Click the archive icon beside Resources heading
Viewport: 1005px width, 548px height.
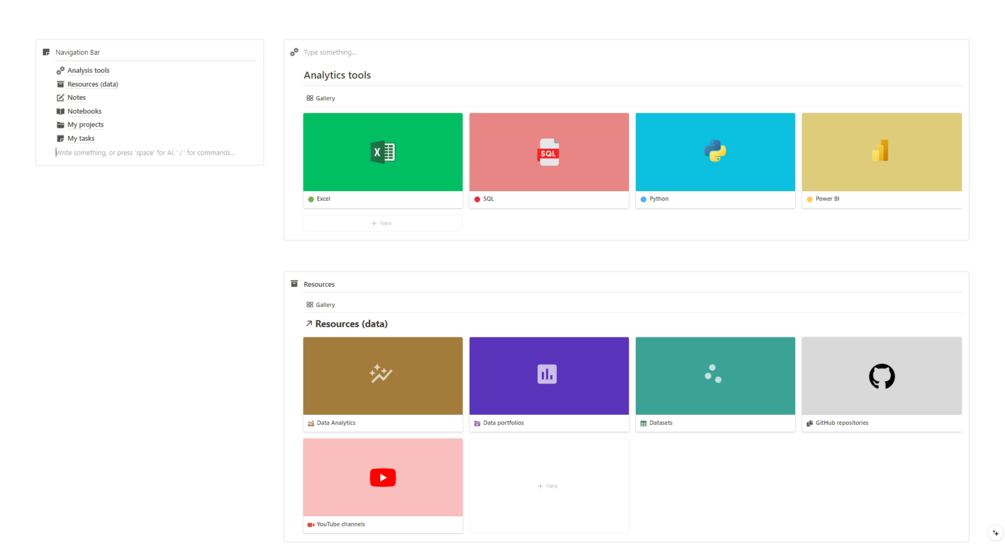pos(294,283)
